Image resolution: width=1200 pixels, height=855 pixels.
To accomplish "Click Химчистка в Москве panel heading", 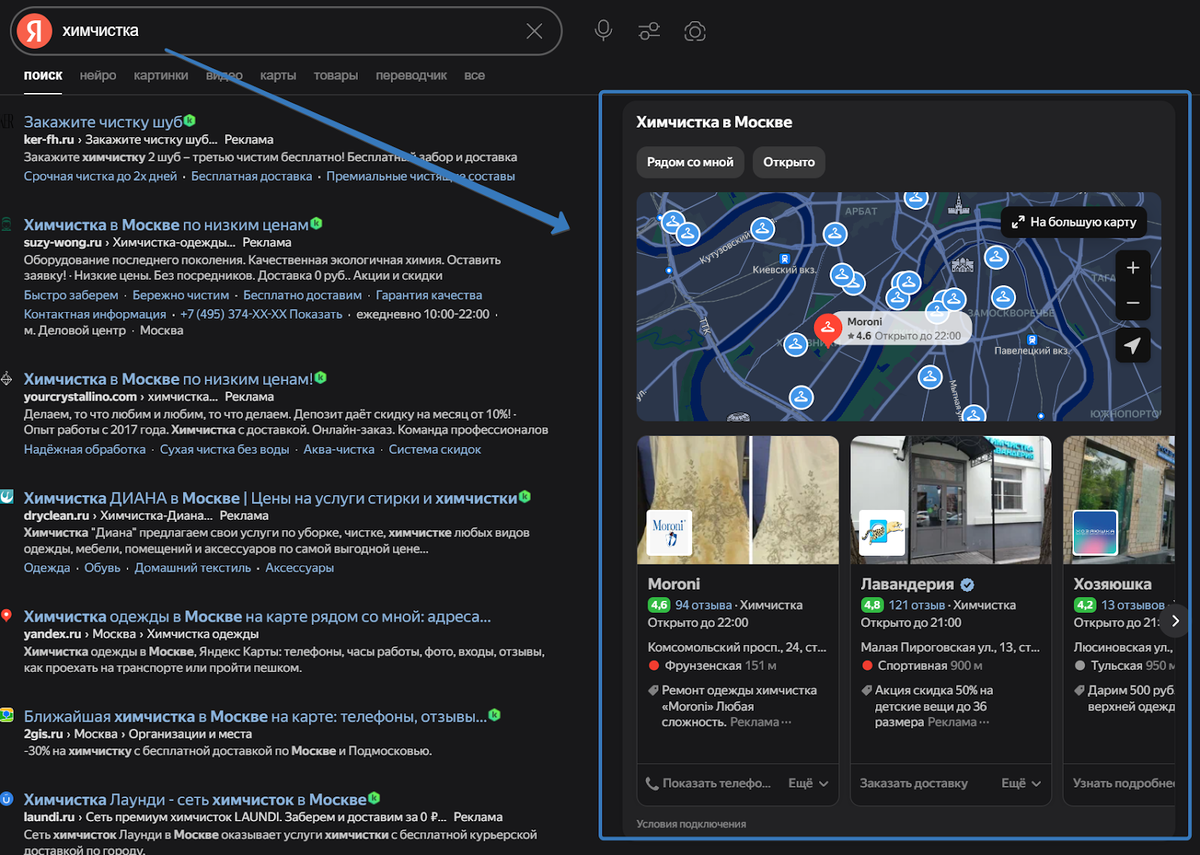I will click(714, 122).
